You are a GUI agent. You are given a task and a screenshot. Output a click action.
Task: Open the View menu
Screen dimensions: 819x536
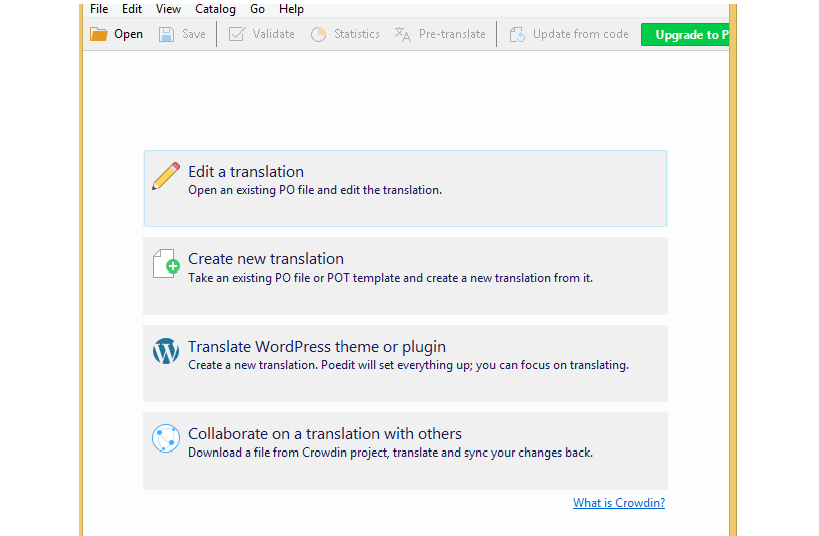point(168,9)
